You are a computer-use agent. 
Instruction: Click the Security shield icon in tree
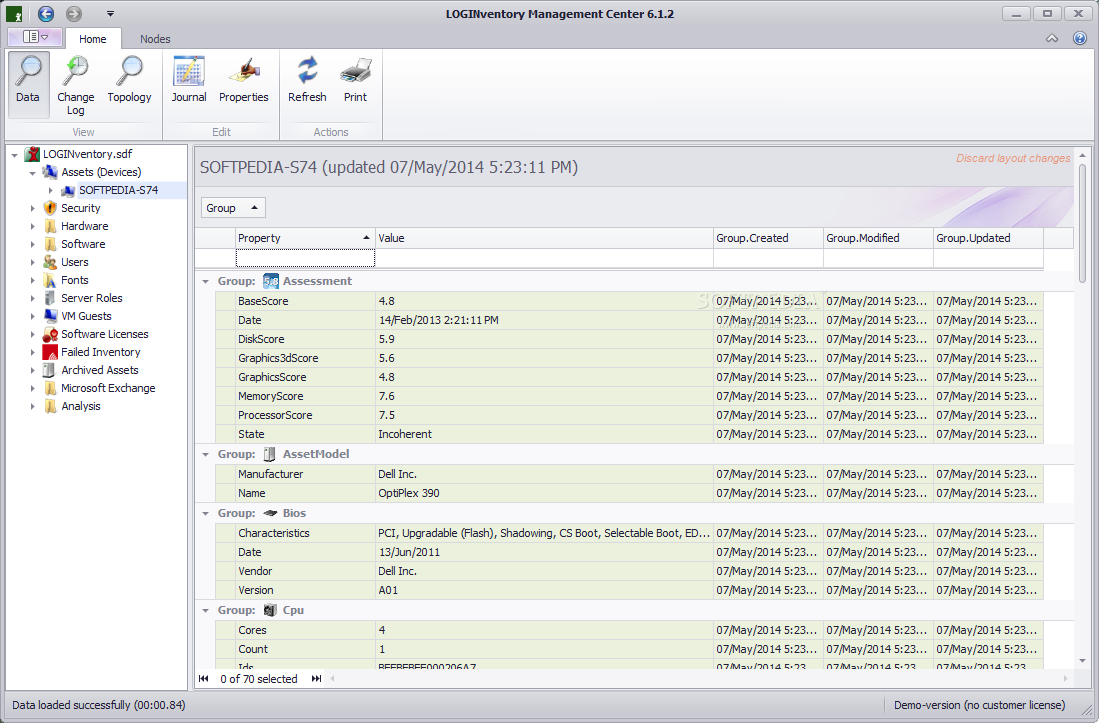[x=50, y=208]
